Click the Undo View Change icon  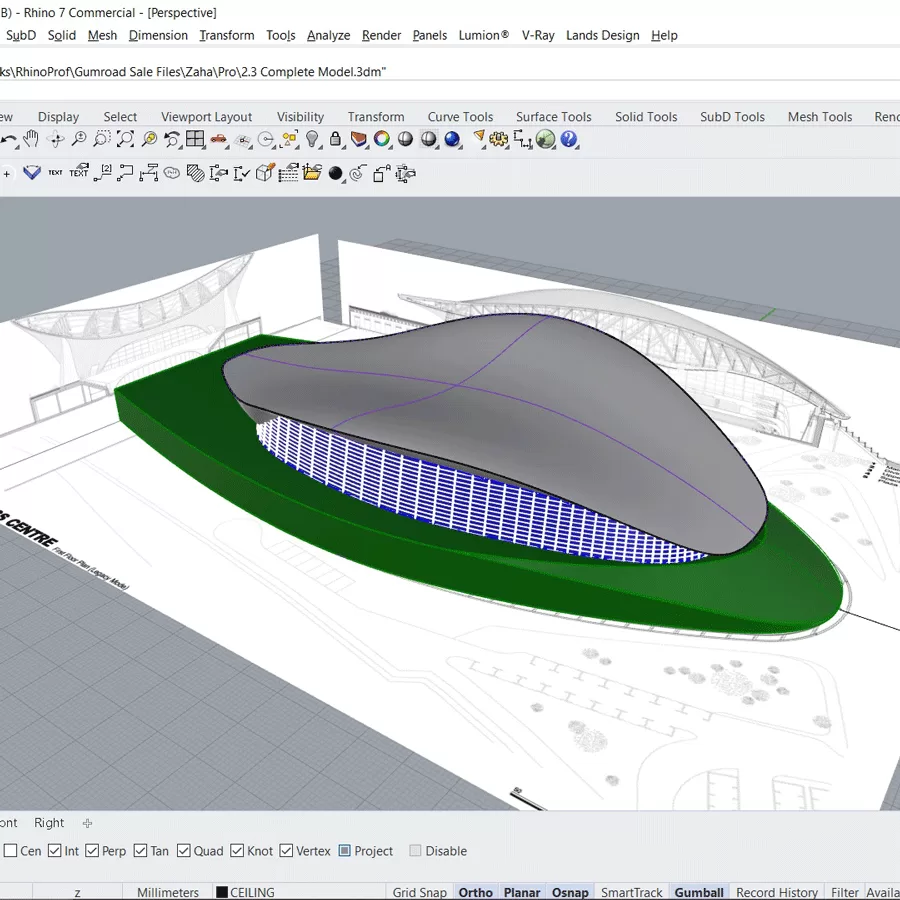172,139
